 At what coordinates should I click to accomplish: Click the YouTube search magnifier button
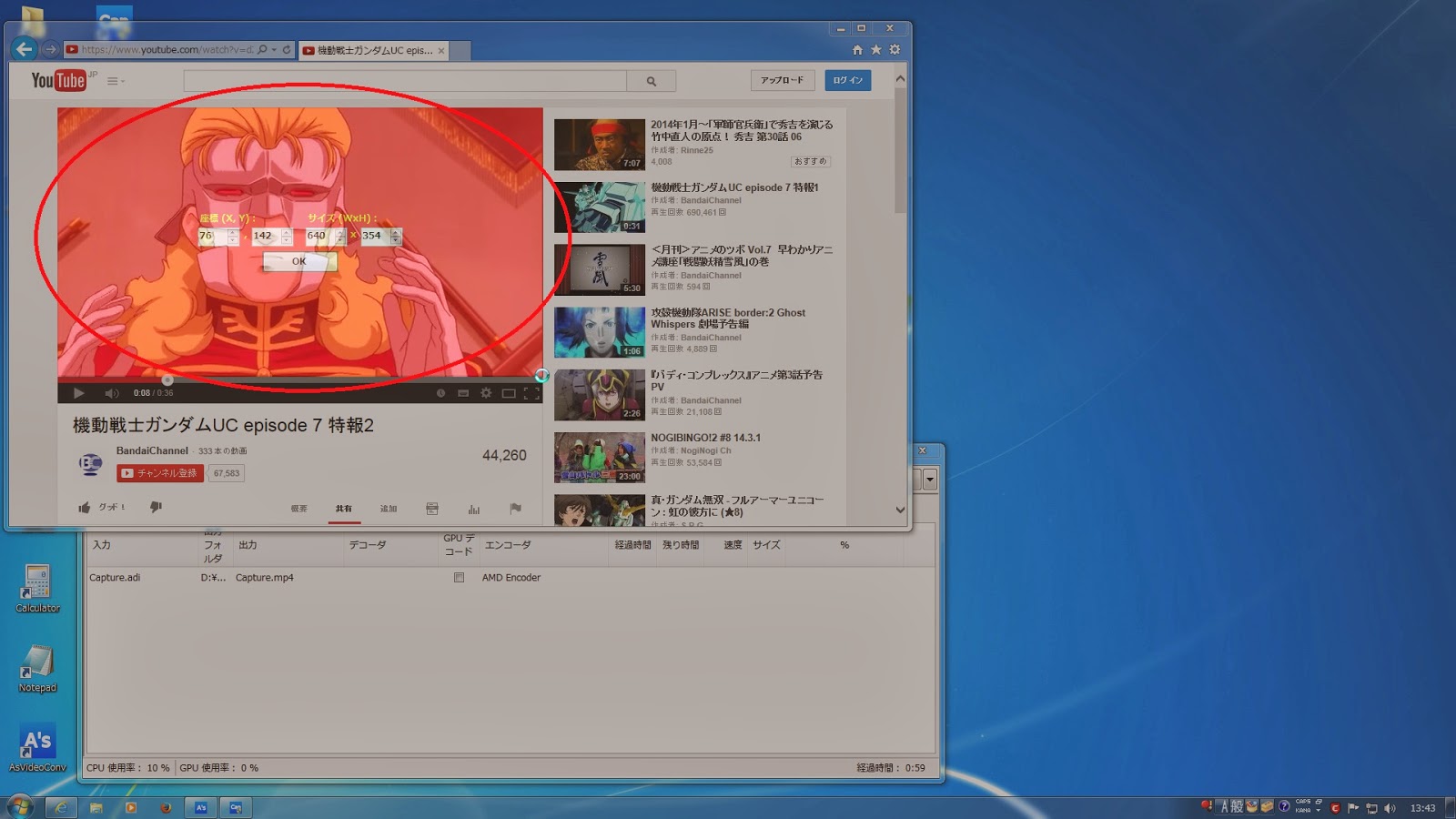(x=652, y=81)
